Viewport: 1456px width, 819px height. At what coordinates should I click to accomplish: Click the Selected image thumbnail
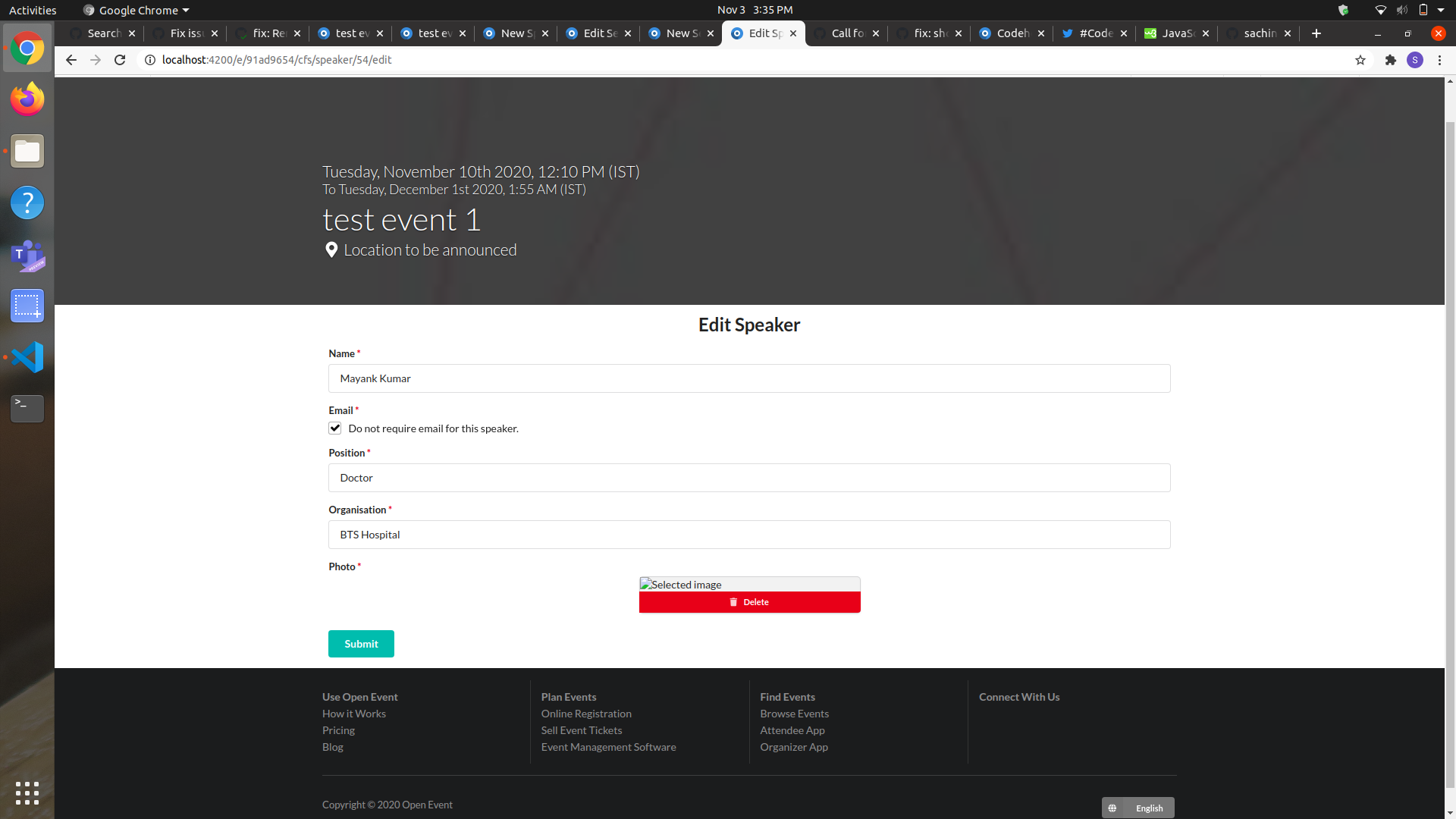[x=750, y=585]
